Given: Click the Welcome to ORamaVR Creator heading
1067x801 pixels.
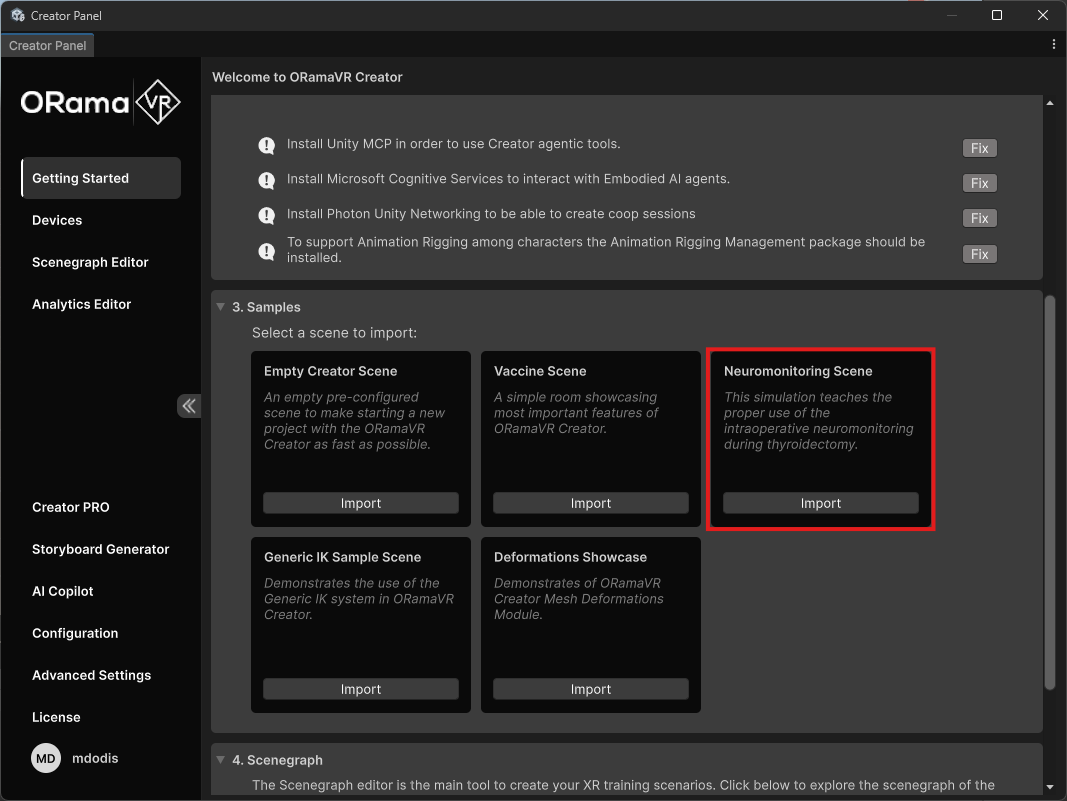Looking at the screenshot, I should tap(308, 77).
